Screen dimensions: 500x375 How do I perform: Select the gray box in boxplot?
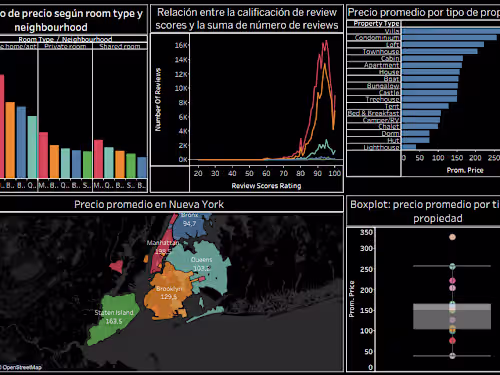coord(452,316)
